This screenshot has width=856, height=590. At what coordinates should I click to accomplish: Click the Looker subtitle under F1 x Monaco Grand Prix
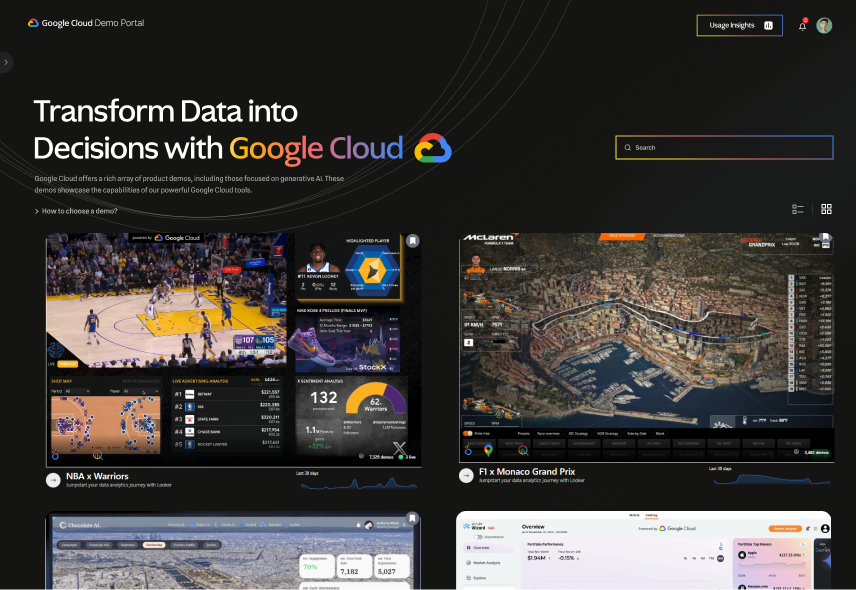(x=532, y=480)
